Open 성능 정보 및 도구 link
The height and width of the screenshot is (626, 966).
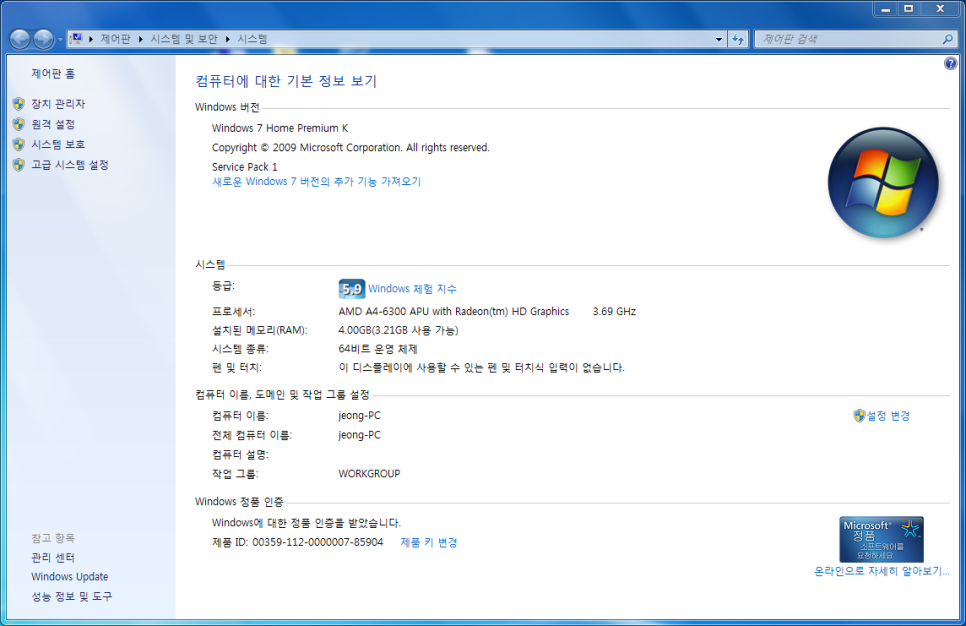71,596
